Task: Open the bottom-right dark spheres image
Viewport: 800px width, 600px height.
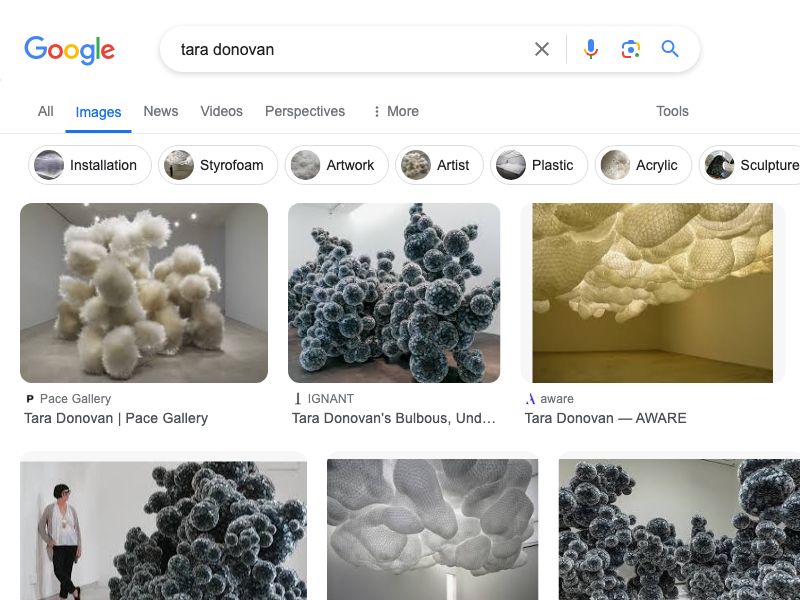Action: (x=679, y=530)
